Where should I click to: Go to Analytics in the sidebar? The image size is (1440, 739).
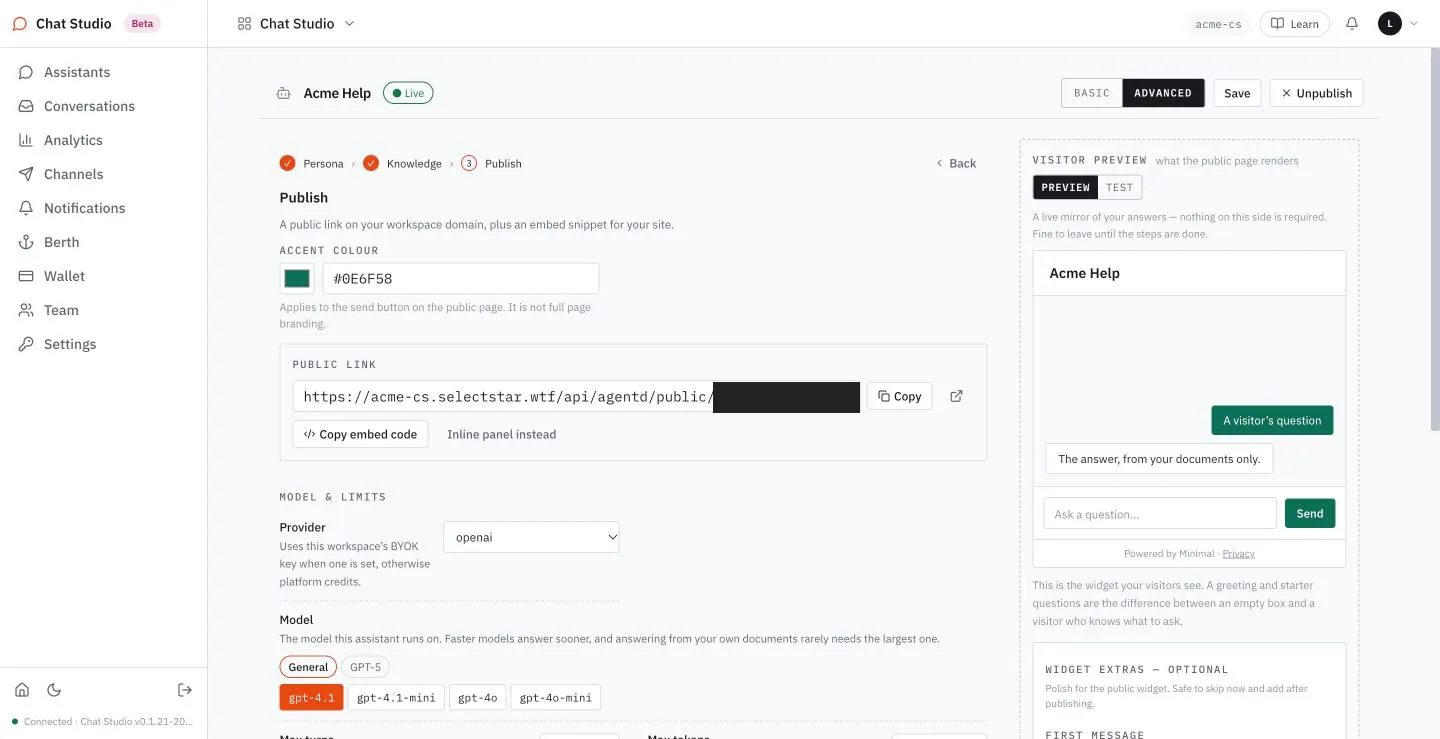73,140
